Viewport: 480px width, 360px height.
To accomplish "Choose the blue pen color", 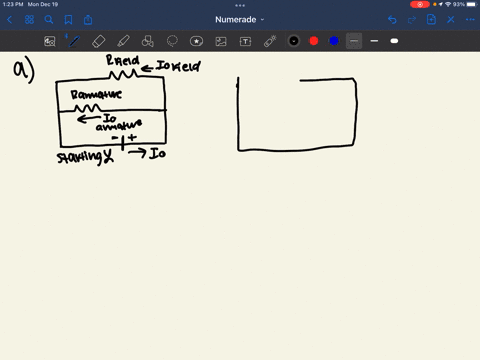I will 334,41.
